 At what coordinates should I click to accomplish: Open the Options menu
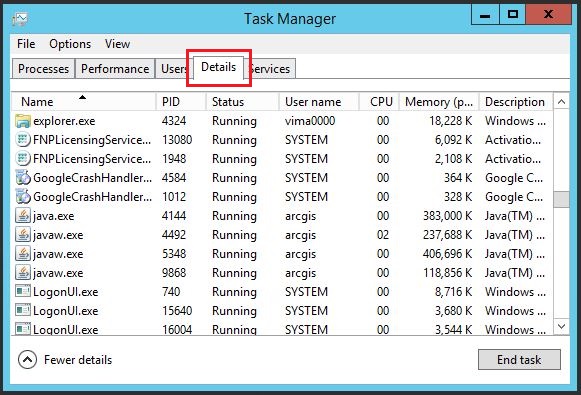tap(70, 44)
